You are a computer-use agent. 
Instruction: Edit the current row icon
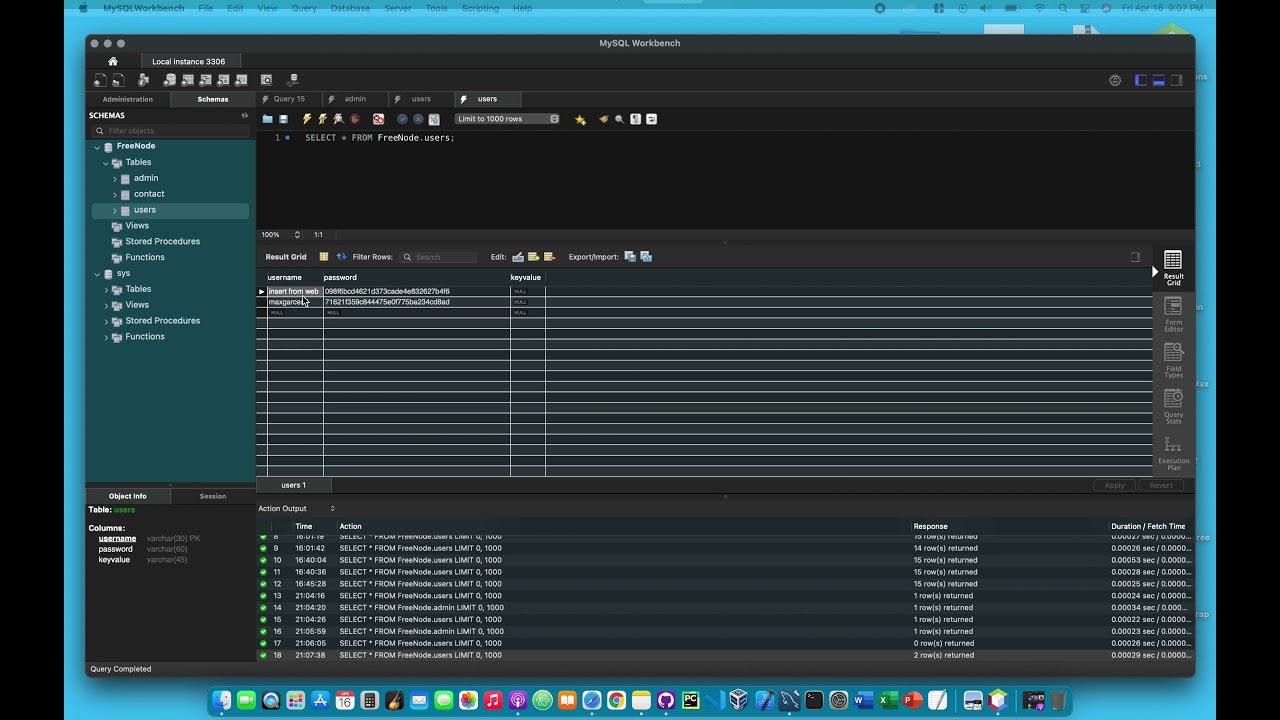tap(518, 257)
